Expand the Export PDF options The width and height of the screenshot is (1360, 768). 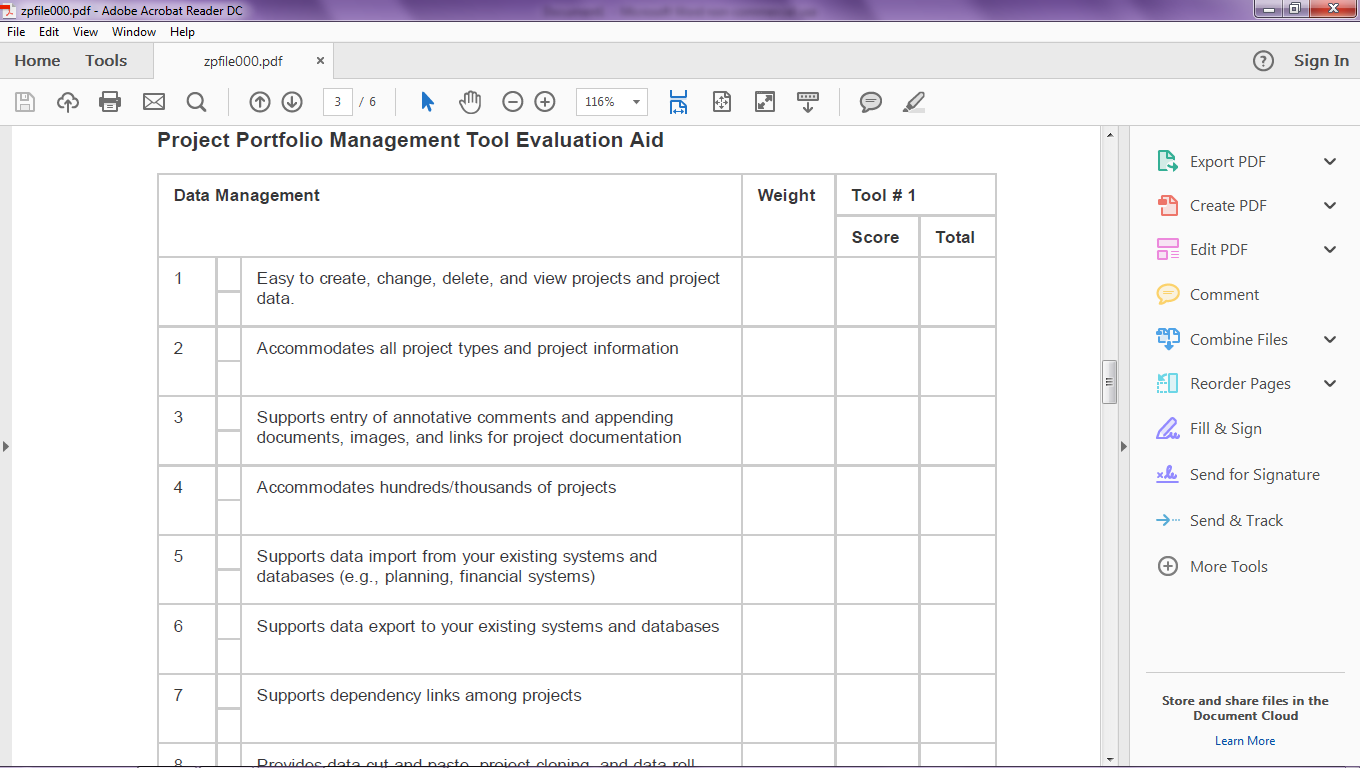(1330, 161)
